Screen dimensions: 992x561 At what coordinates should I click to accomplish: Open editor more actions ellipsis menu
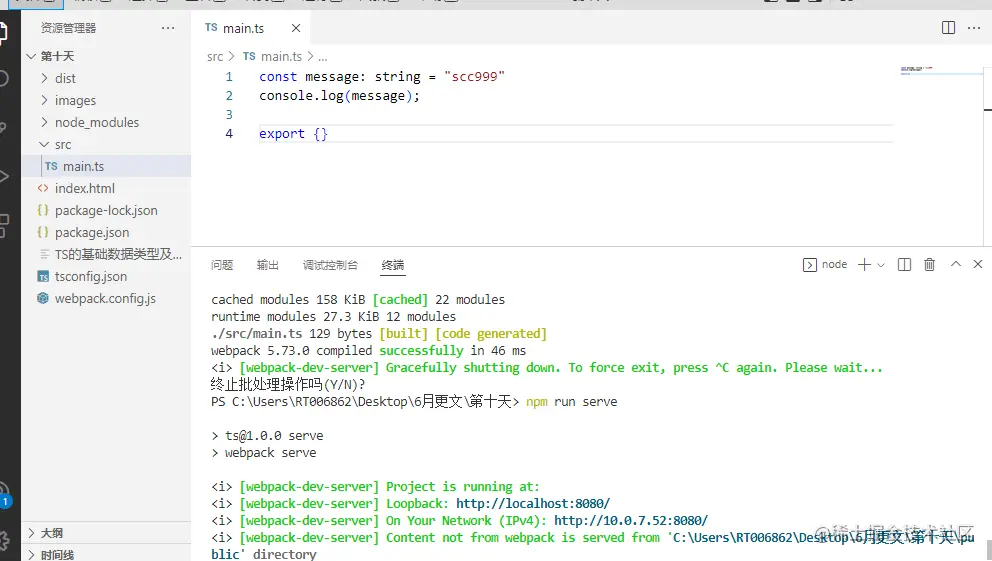click(974, 27)
